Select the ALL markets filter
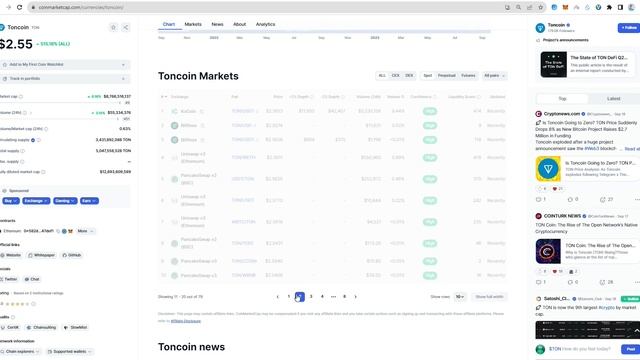 [x=382, y=76]
